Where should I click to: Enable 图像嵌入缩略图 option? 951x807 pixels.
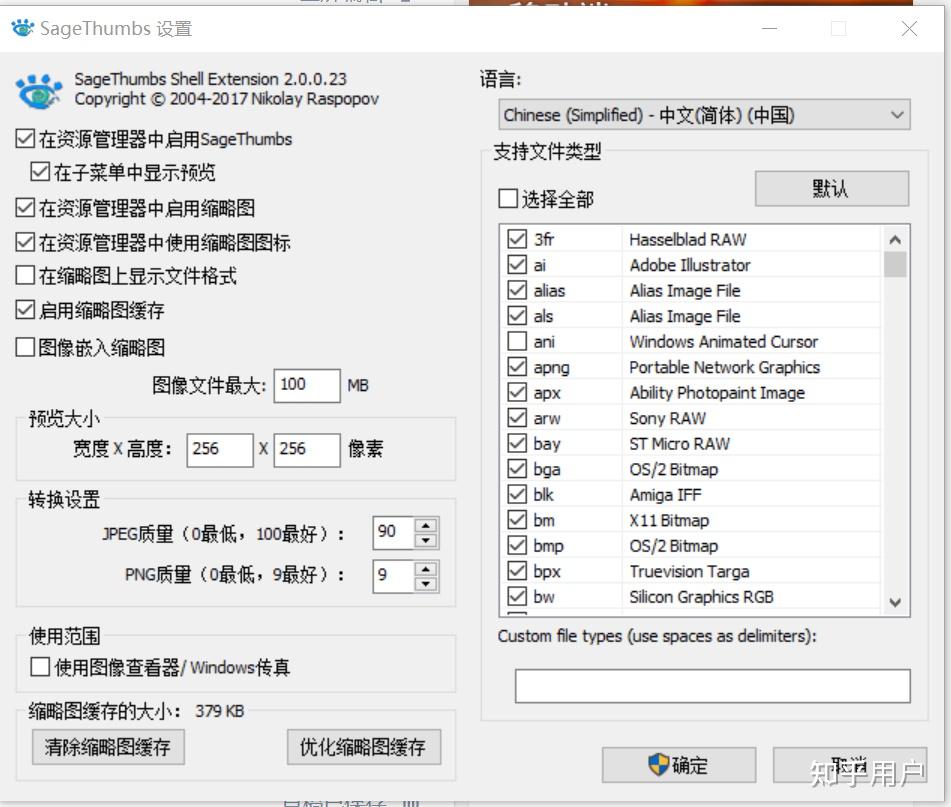tap(24, 345)
